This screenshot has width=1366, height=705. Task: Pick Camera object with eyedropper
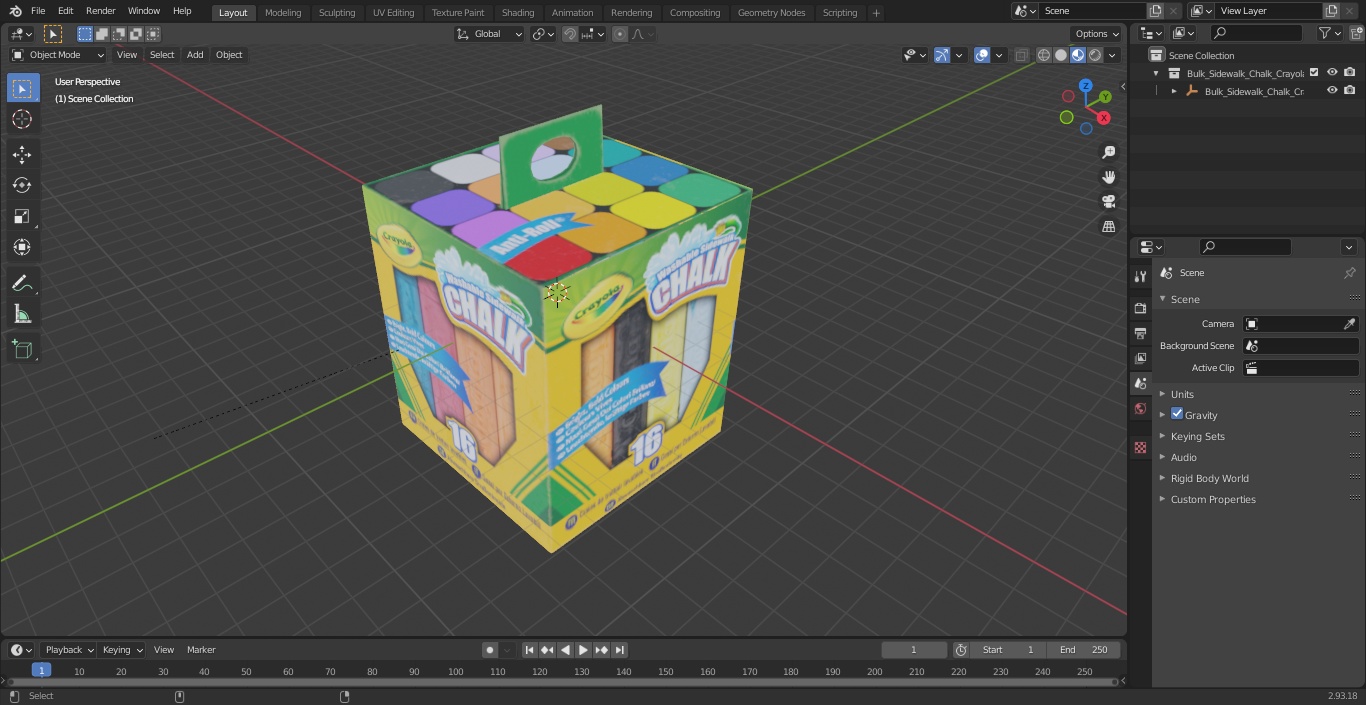click(1349, 324)
